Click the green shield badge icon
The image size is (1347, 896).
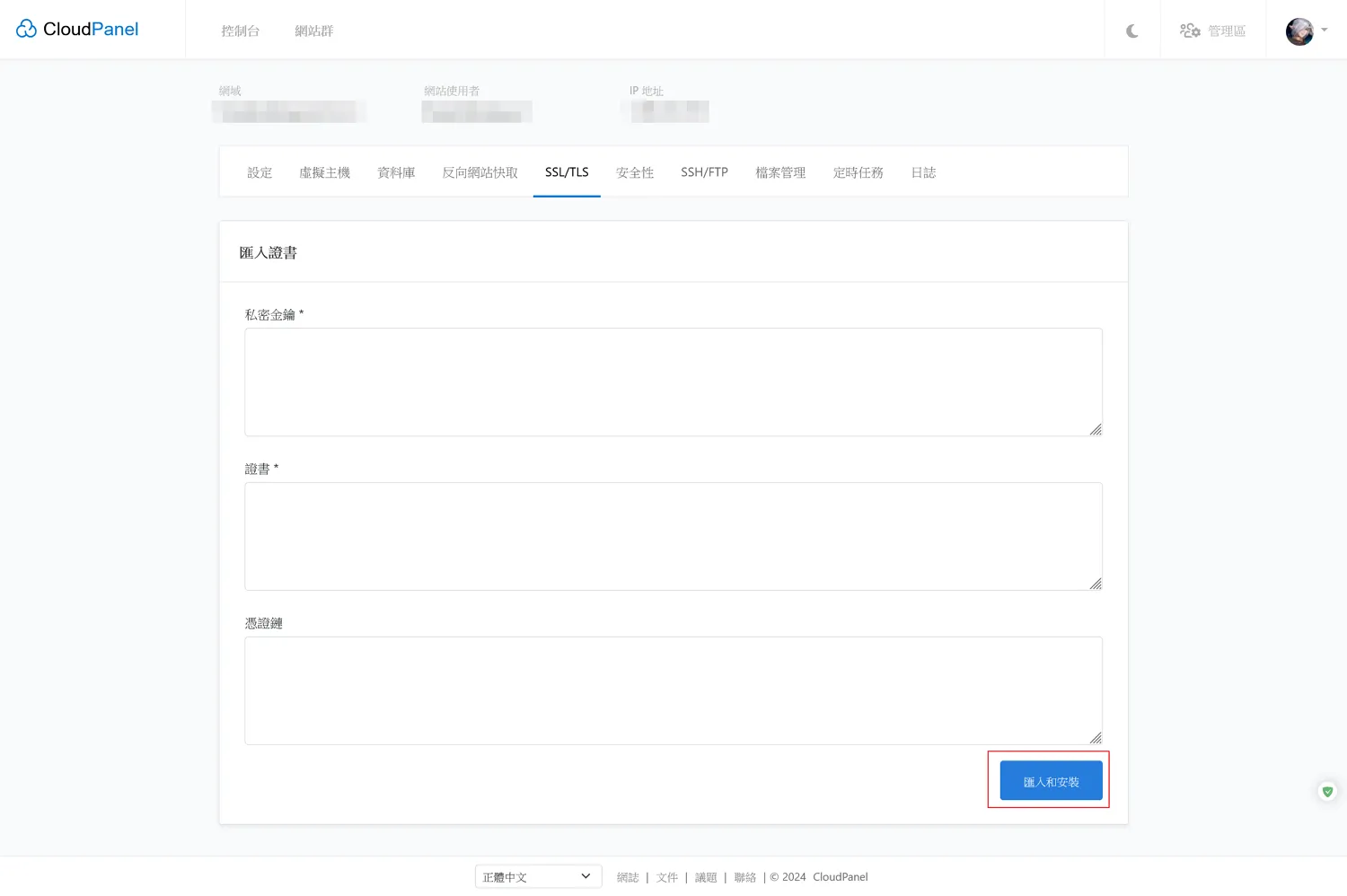pyautogui.click(x=1327, y=792)
